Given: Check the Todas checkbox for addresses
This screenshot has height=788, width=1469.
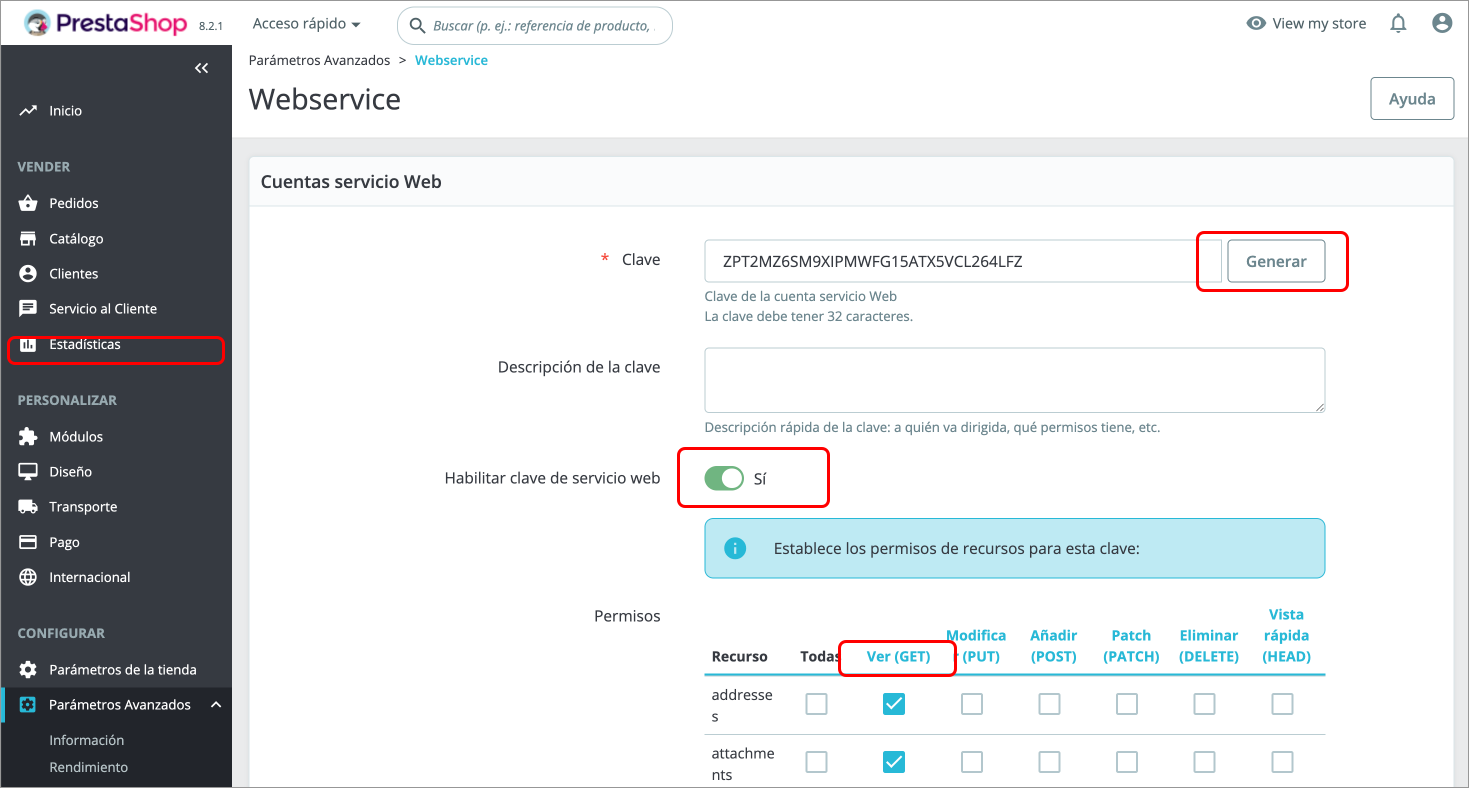Looking at the screenshot, I should point(816,704).
